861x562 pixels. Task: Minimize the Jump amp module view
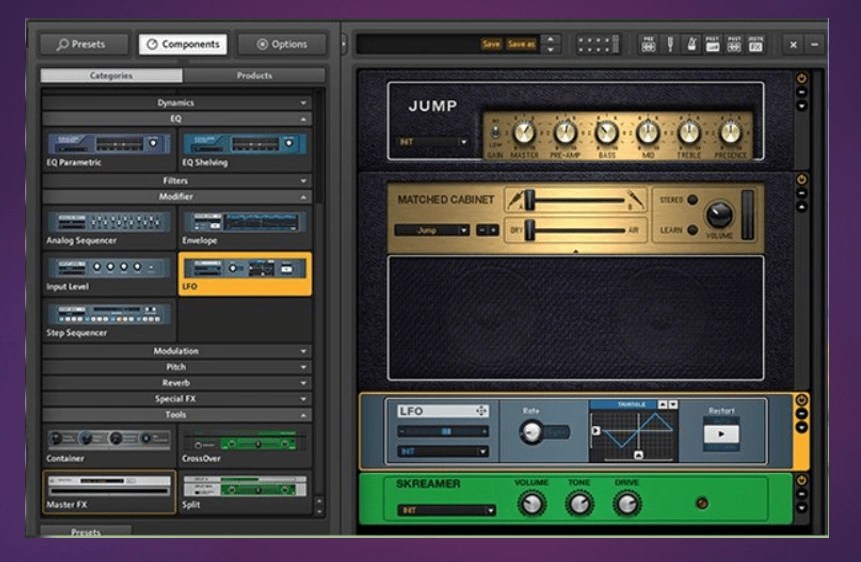click(x=802, y=92)
